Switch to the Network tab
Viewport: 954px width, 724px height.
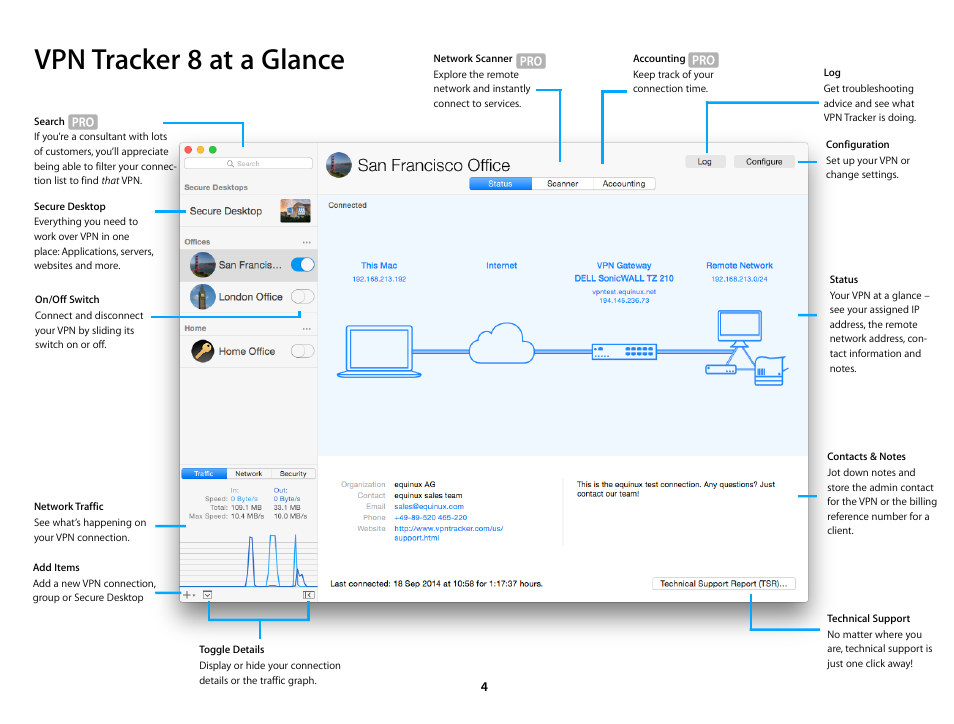click(248, 473)
